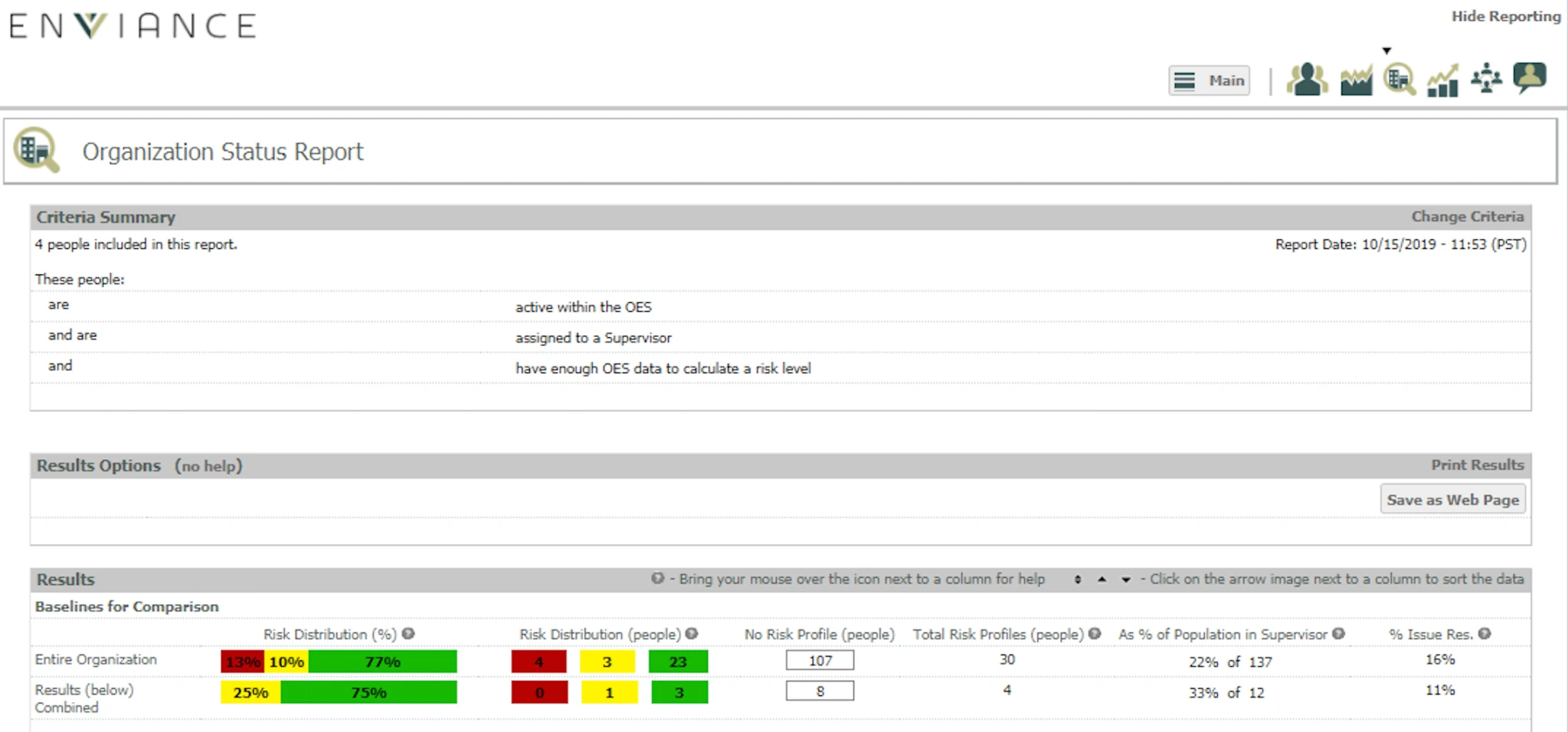Click the yellow 25% bar for Results Combined
This screenshot has height=732, width=1568.
pyautogui.click(x=250, y=692)
